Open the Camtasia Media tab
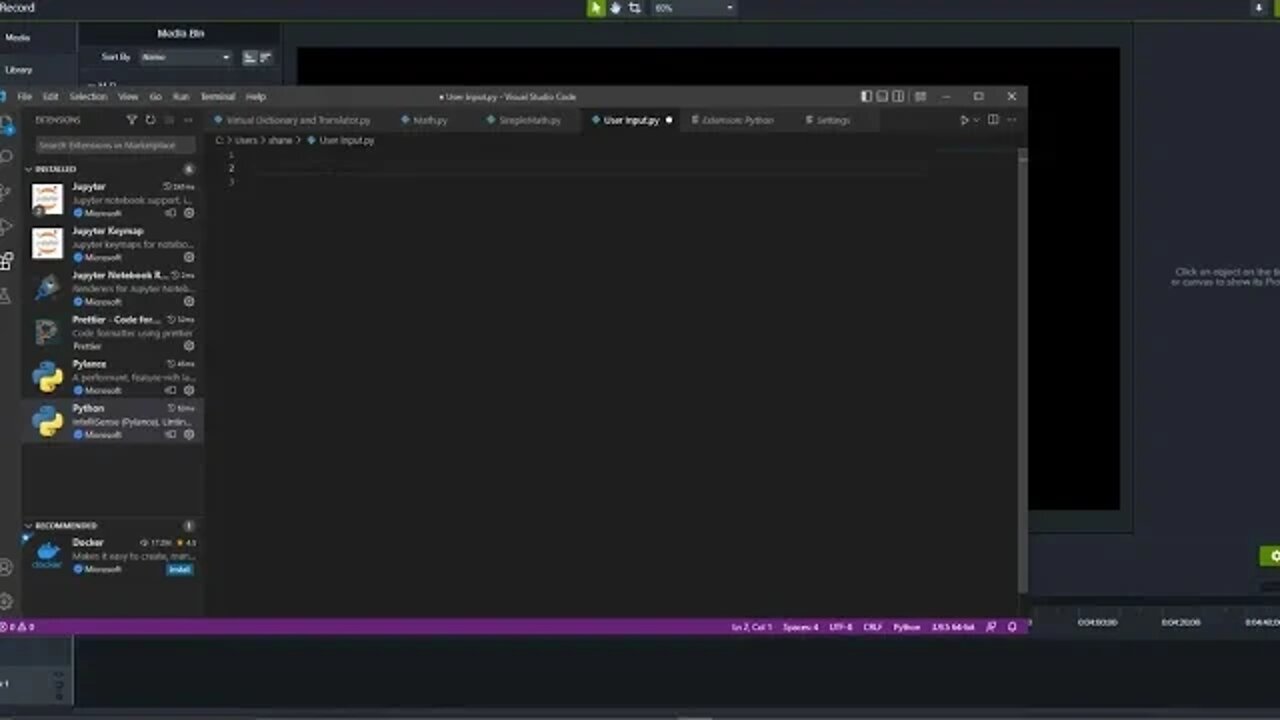Viewport: 1280px width, 720px height. 18,38
